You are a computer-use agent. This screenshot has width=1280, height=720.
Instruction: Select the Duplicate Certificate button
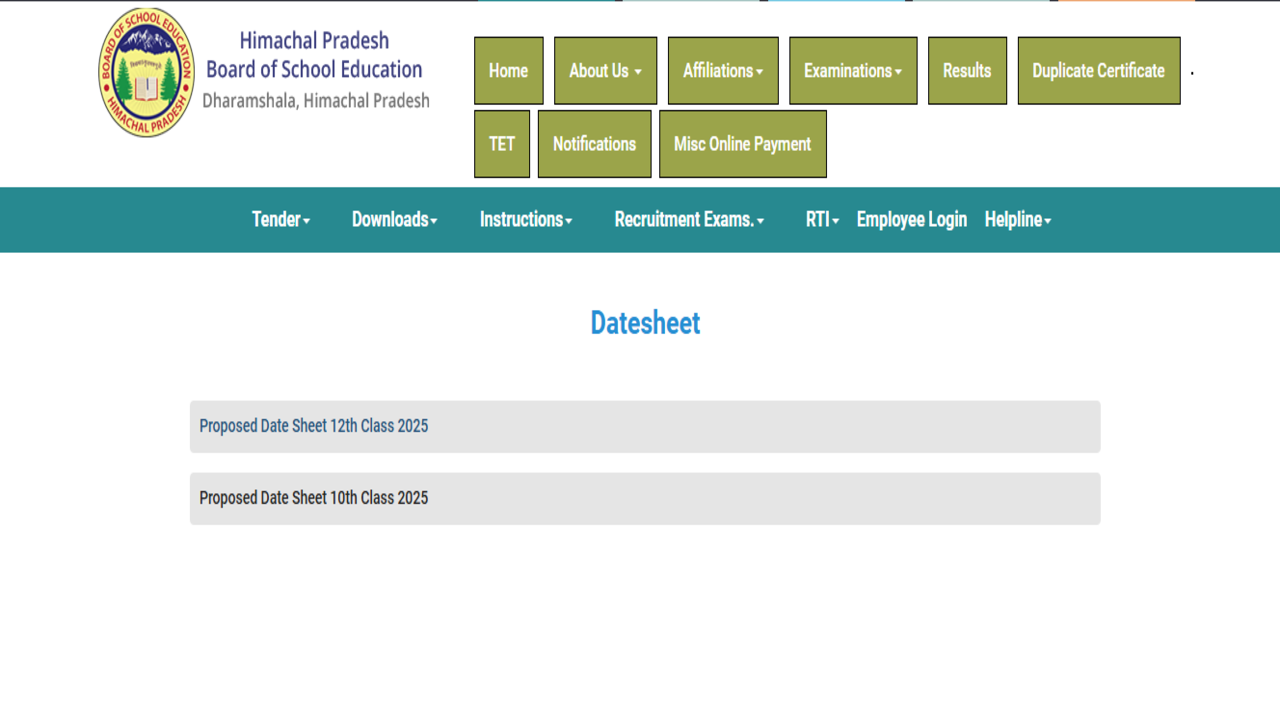click(1098, 71)
